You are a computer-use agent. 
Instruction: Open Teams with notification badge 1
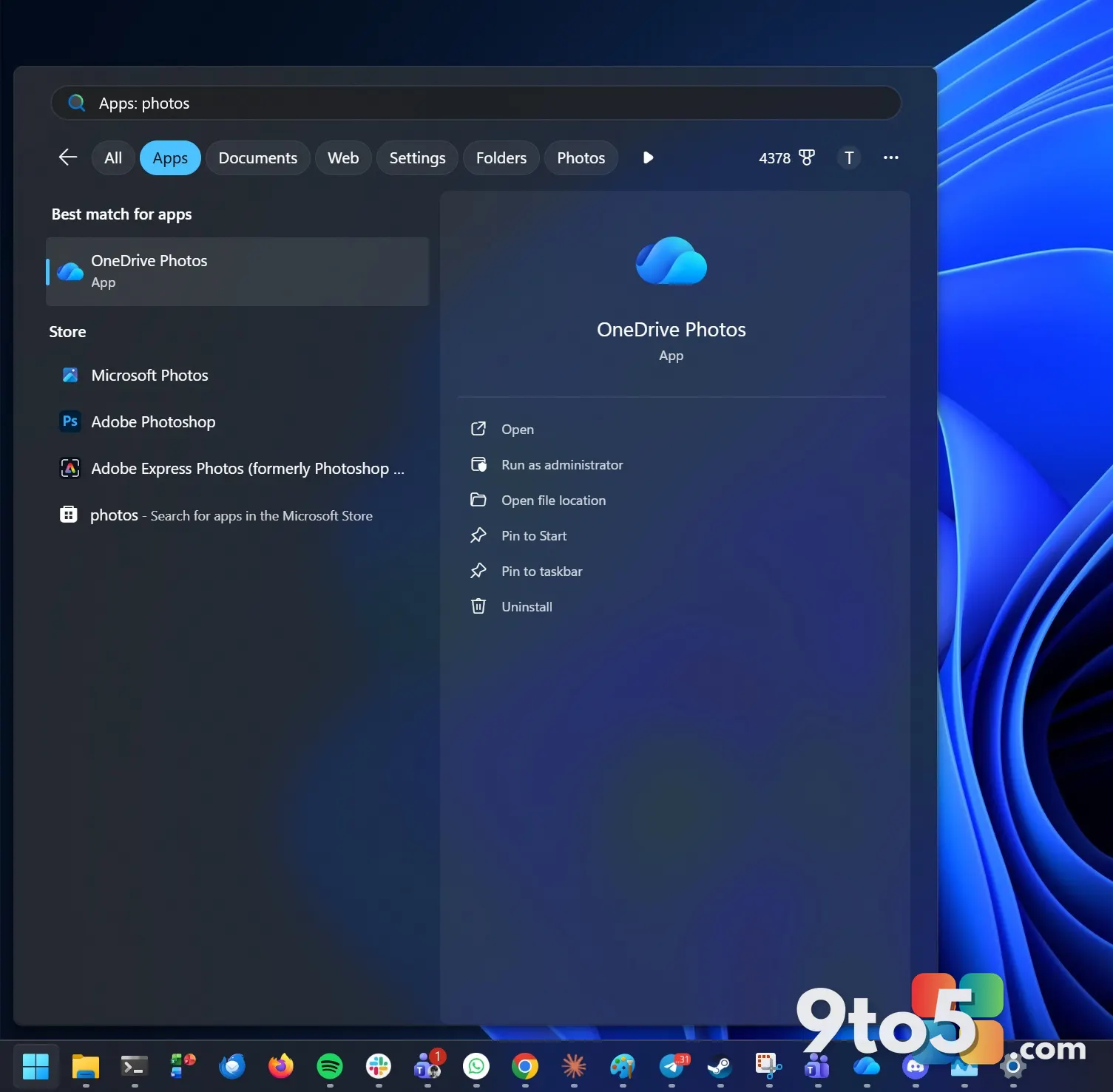click(429, 1065)
